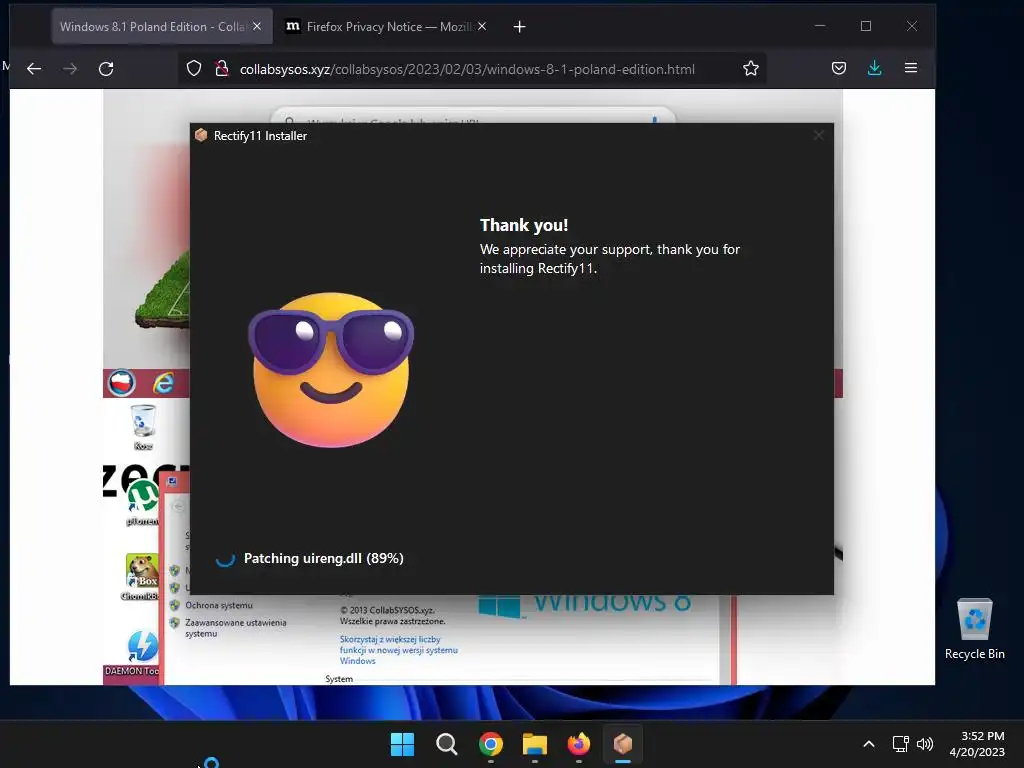Click Ochrona systemu link in webpage
This screenshot has width=1024, height=768.
[219, 605]
